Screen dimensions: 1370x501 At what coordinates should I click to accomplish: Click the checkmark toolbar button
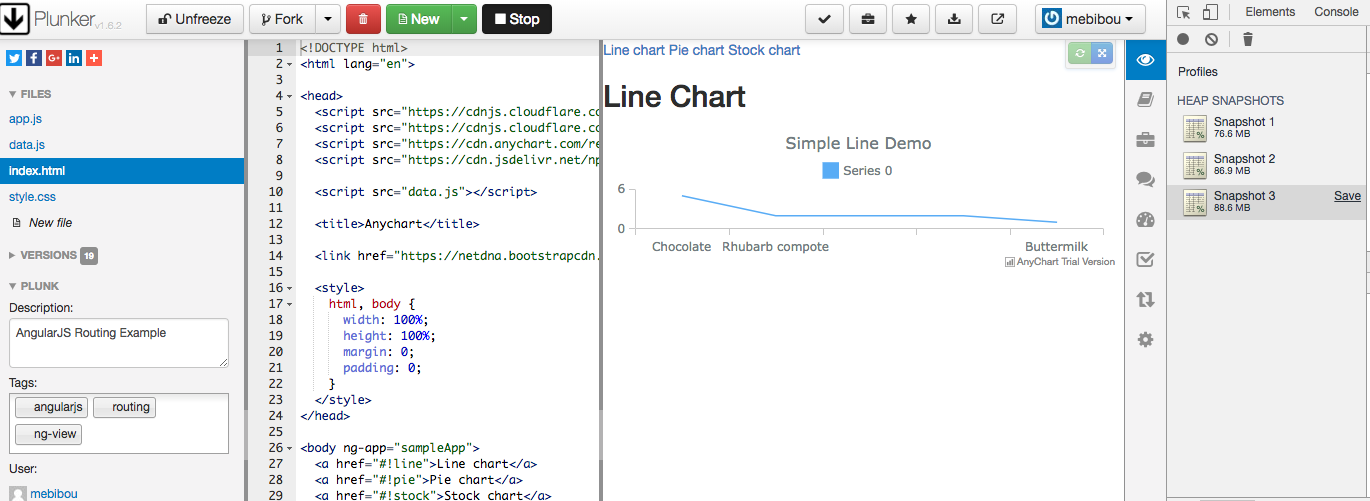(x=824, y=19)
